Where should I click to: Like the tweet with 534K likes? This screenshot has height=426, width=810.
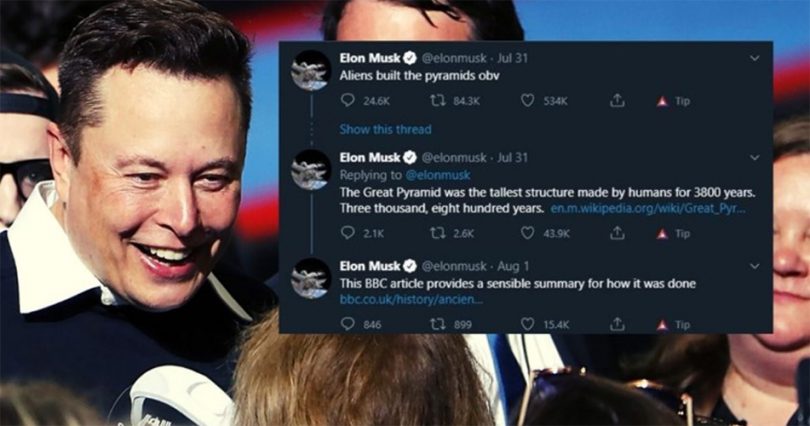(528, 101)
